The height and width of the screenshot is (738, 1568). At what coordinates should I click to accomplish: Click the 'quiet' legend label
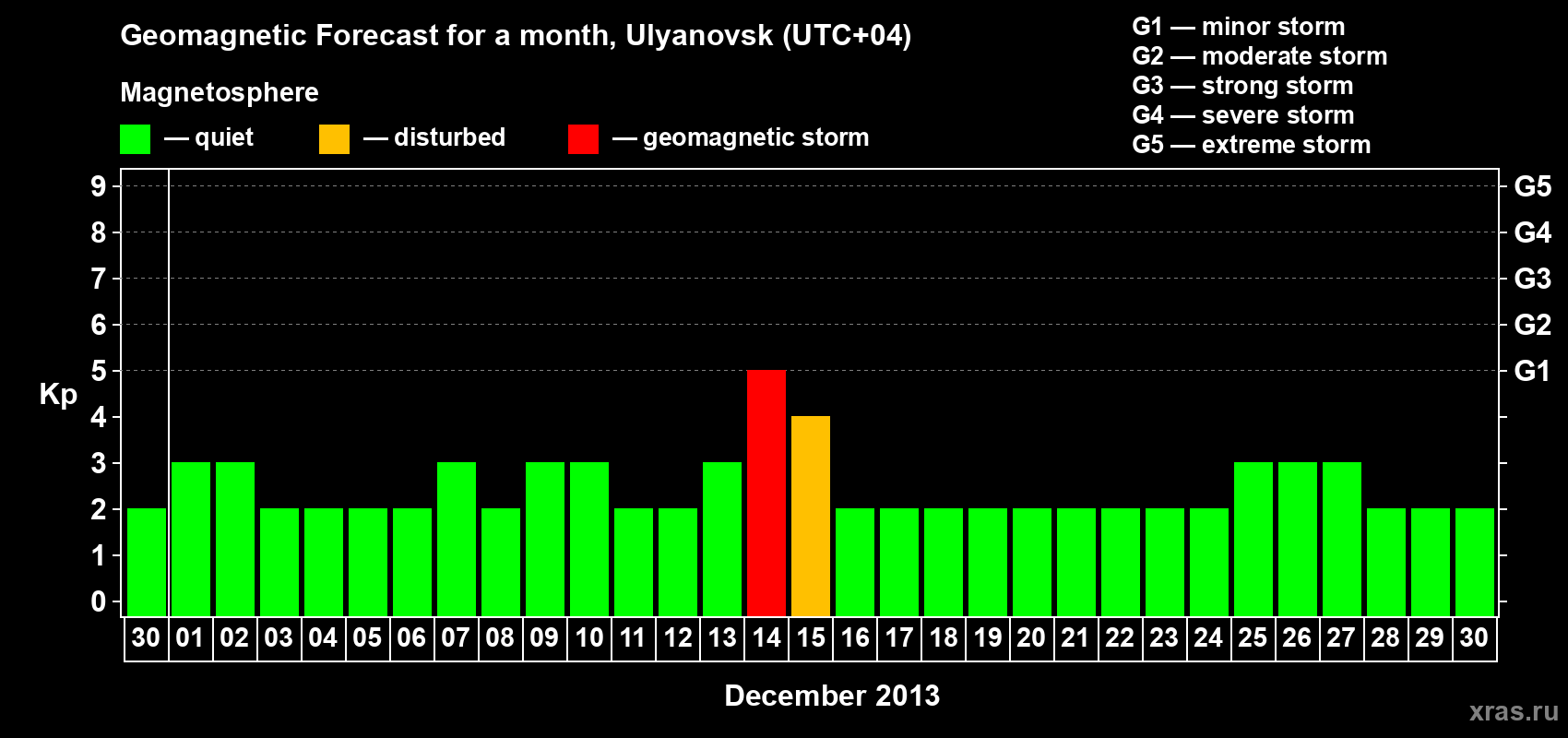(224, 137)
